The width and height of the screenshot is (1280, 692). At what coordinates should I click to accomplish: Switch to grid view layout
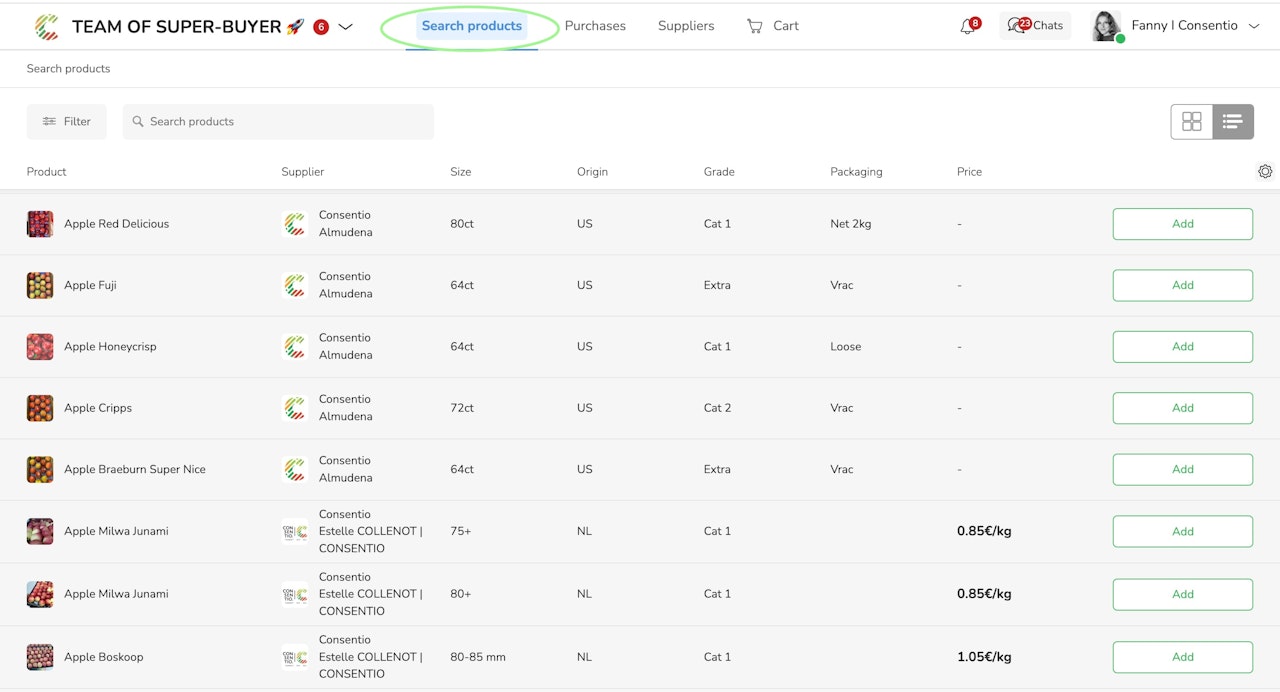pyautogui.click(x=1192, y=122)
